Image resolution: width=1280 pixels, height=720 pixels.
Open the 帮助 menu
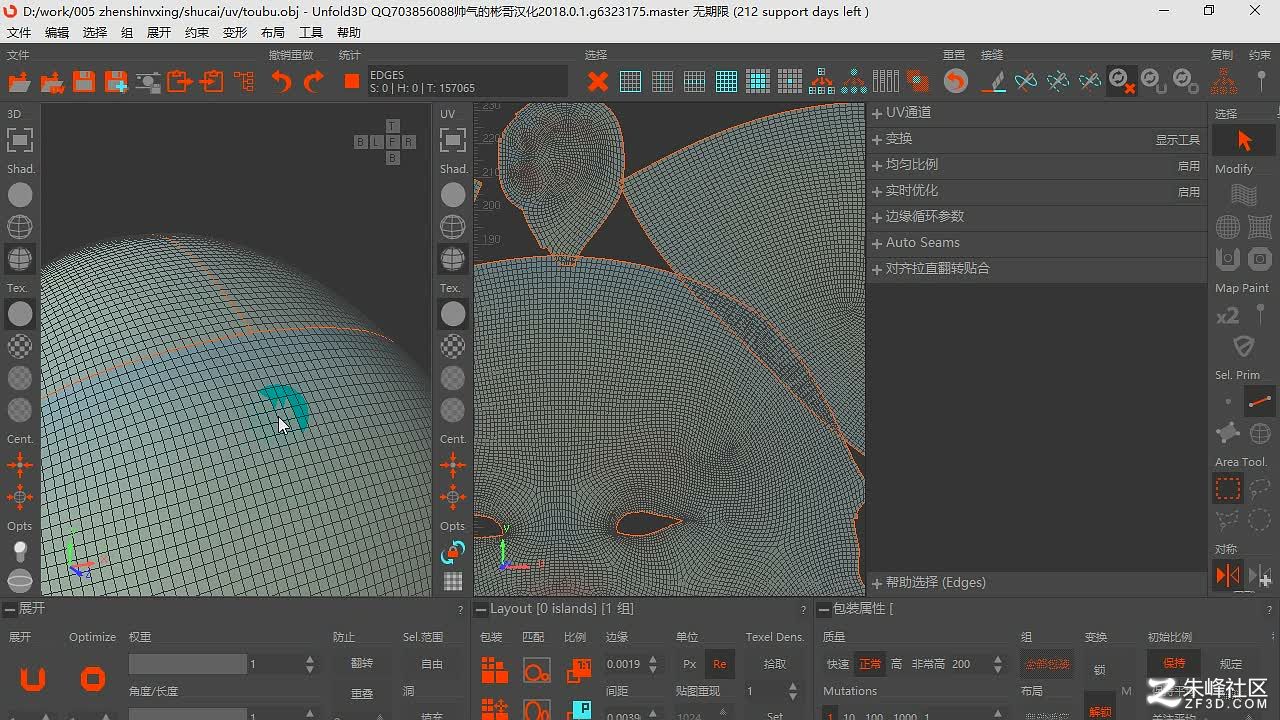click(x=349, y=33)
